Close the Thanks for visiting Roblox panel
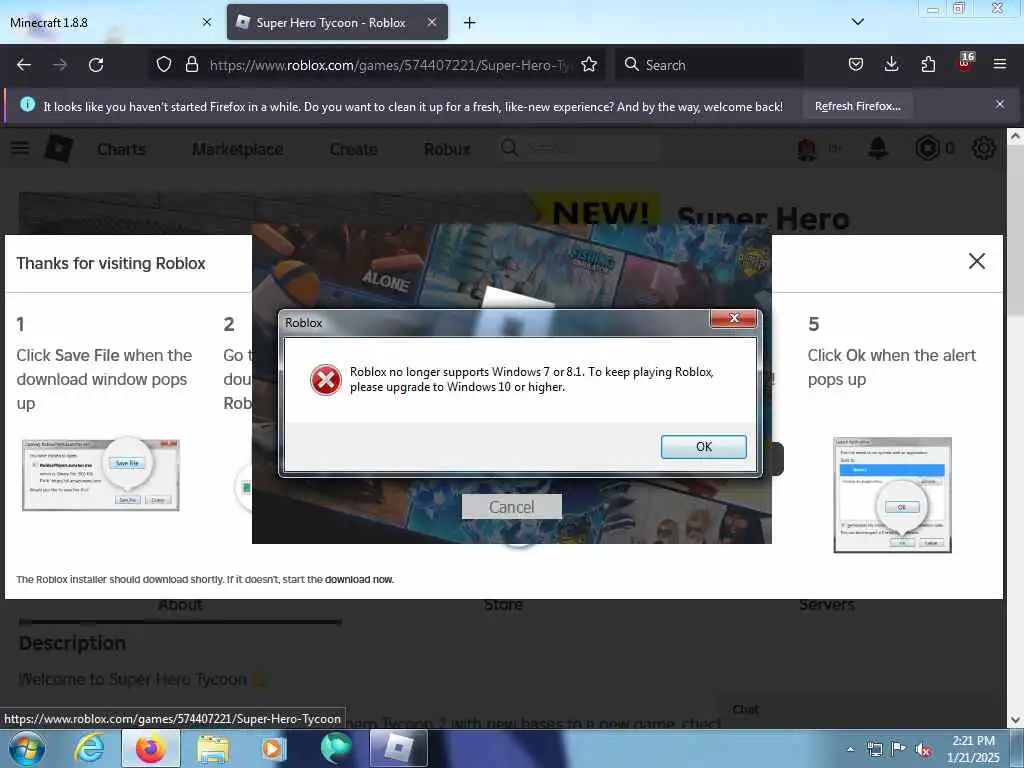The width and height of the screenshot is (1024, 768). coord(976,261)
